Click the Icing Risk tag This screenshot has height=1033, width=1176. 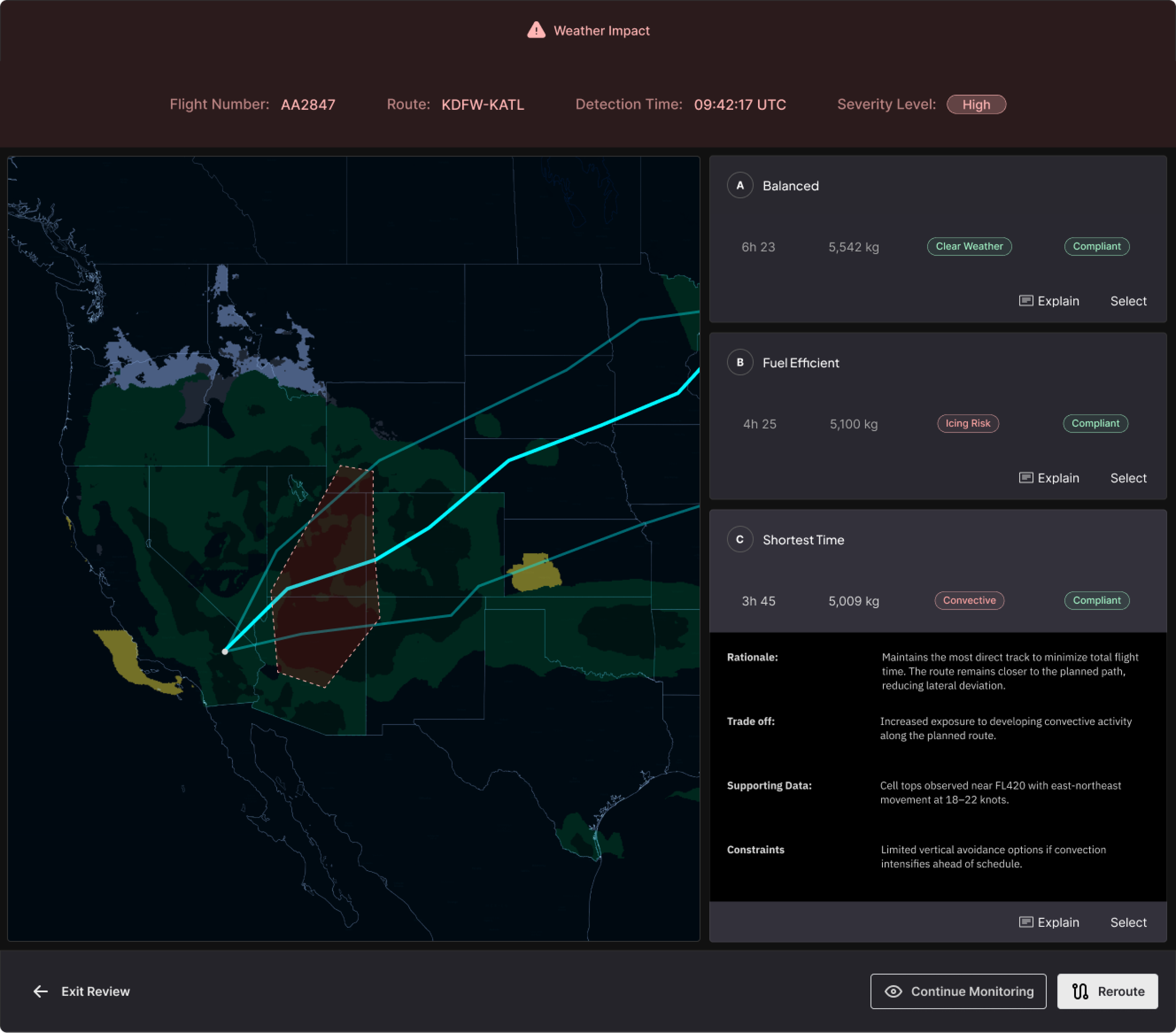968,423
